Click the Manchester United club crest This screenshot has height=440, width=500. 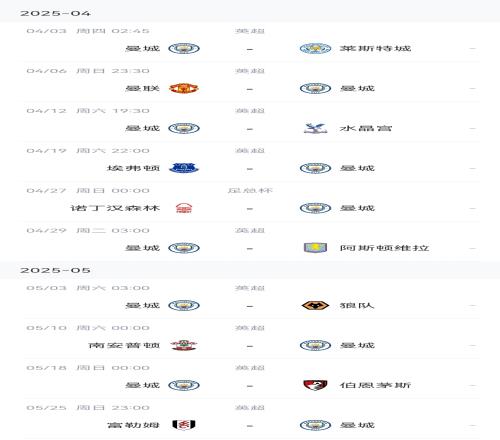(x=184, y=88)
